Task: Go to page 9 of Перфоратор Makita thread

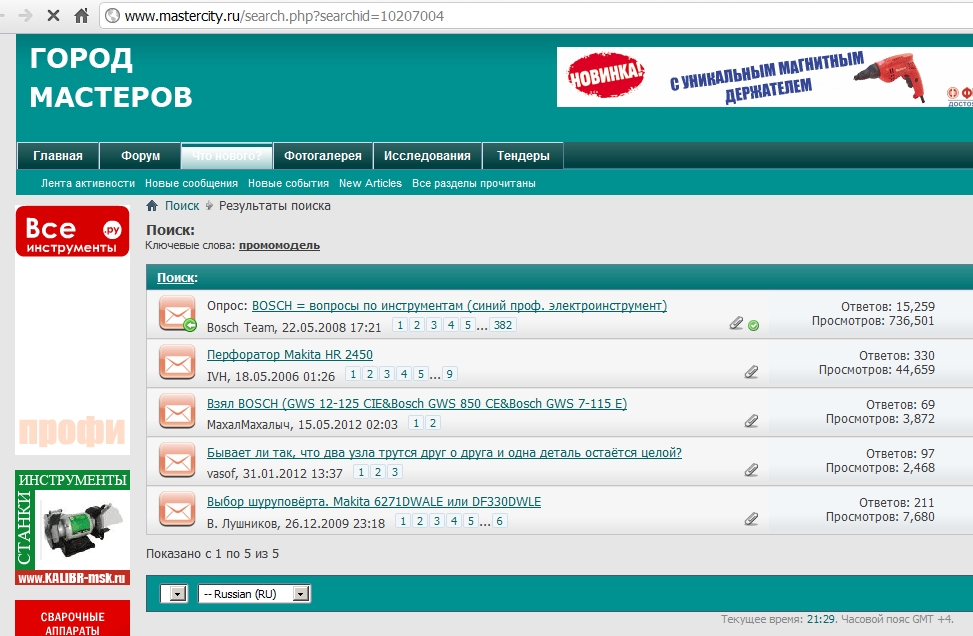Action: pyautogui.click(x=449, y=374)
